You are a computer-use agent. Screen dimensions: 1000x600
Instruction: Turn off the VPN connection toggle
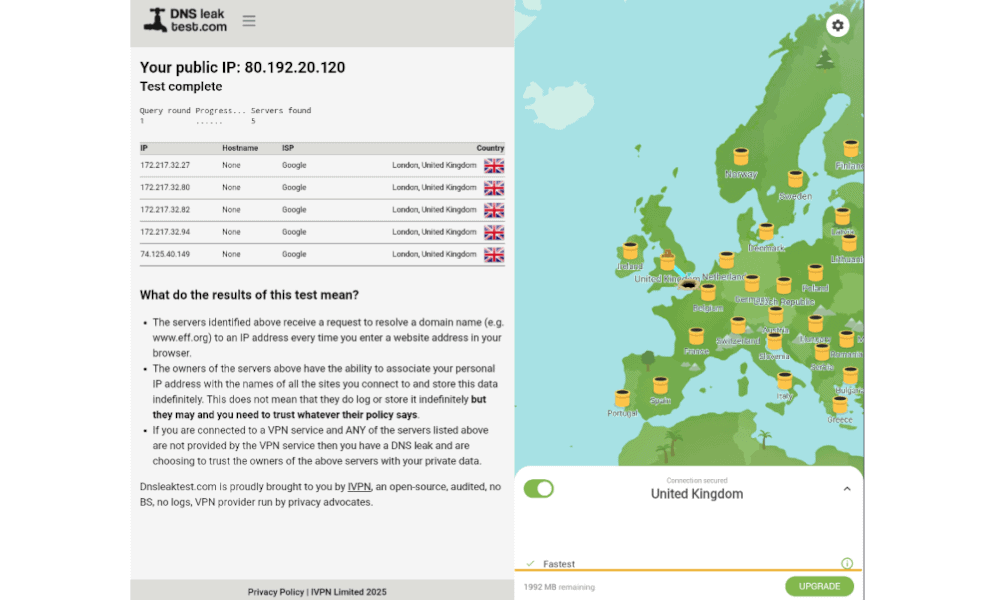[x=539, y=489]
